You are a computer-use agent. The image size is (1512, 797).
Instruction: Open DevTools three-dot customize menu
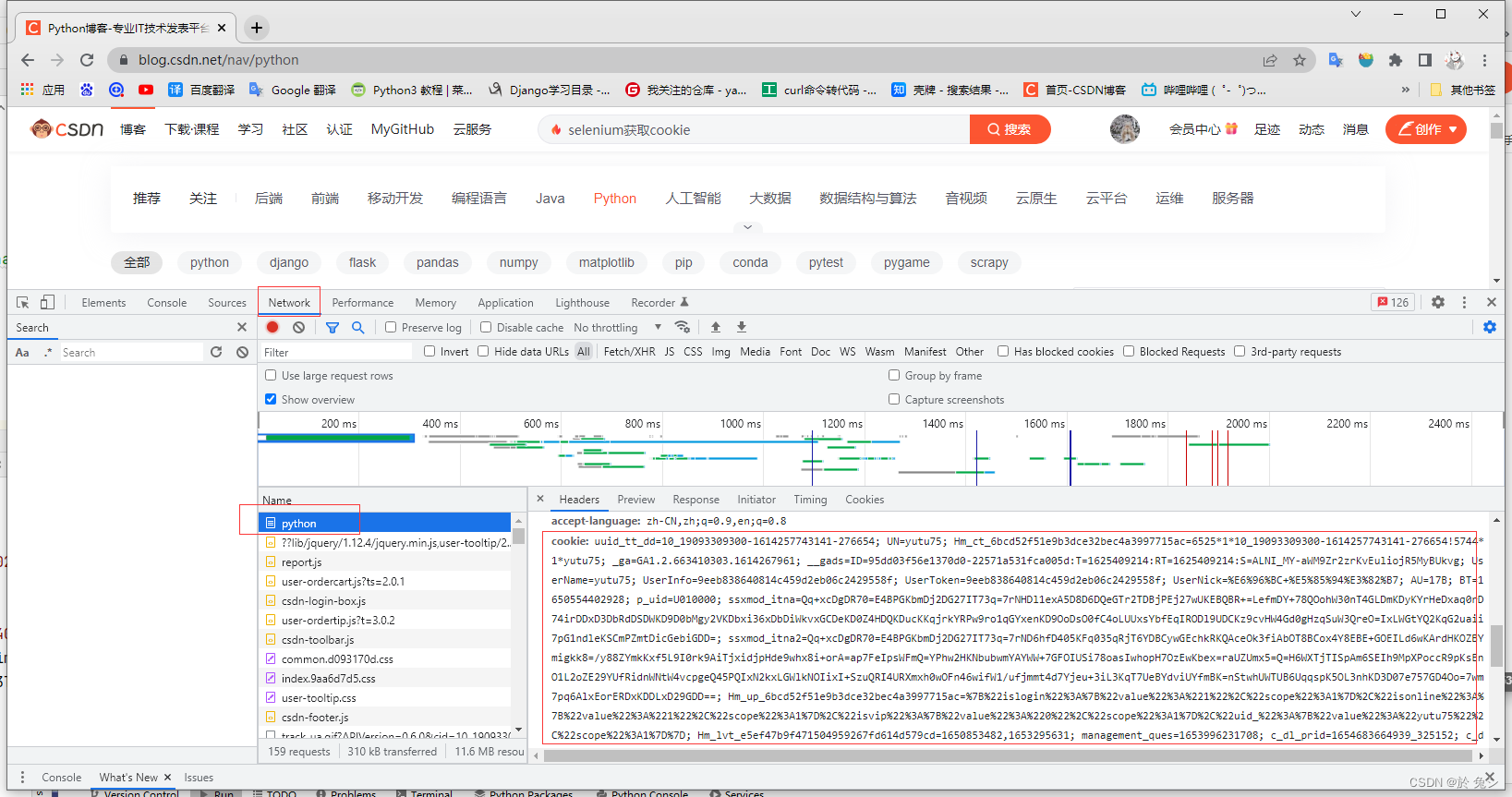(1464, 302)
